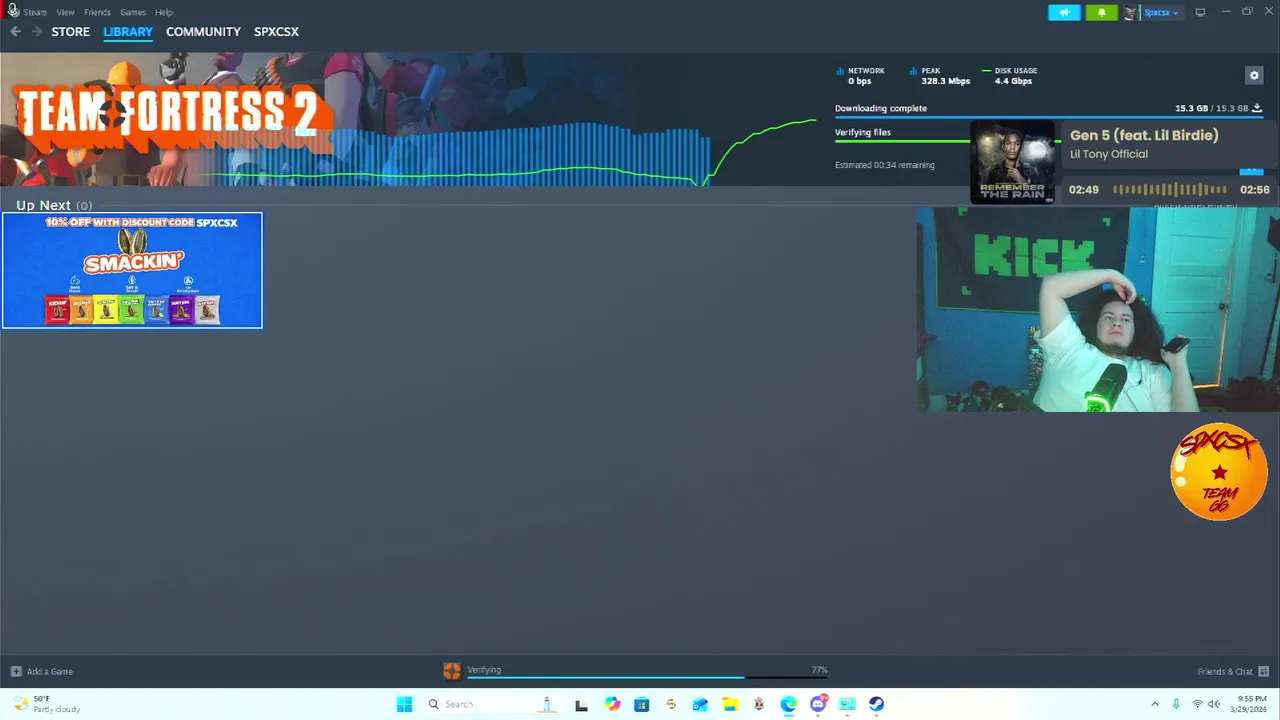Open Discord from the taskbar
Screen dimensions: 1280x720
click(x=818, y=704)
